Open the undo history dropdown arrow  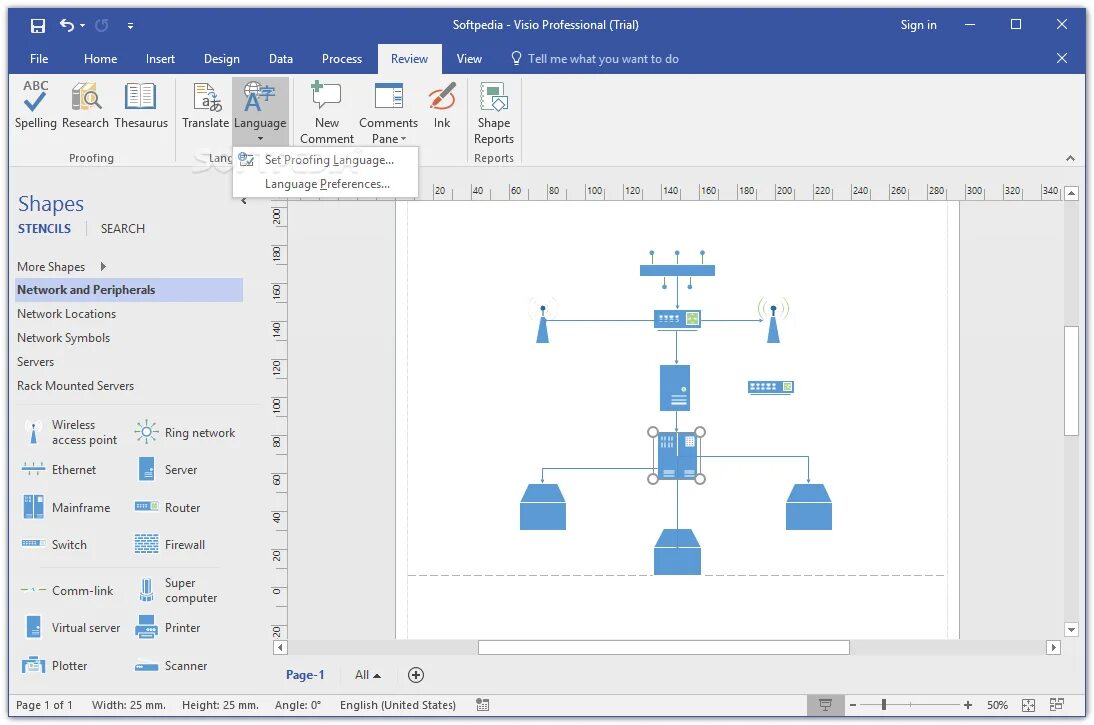[82, 26]
